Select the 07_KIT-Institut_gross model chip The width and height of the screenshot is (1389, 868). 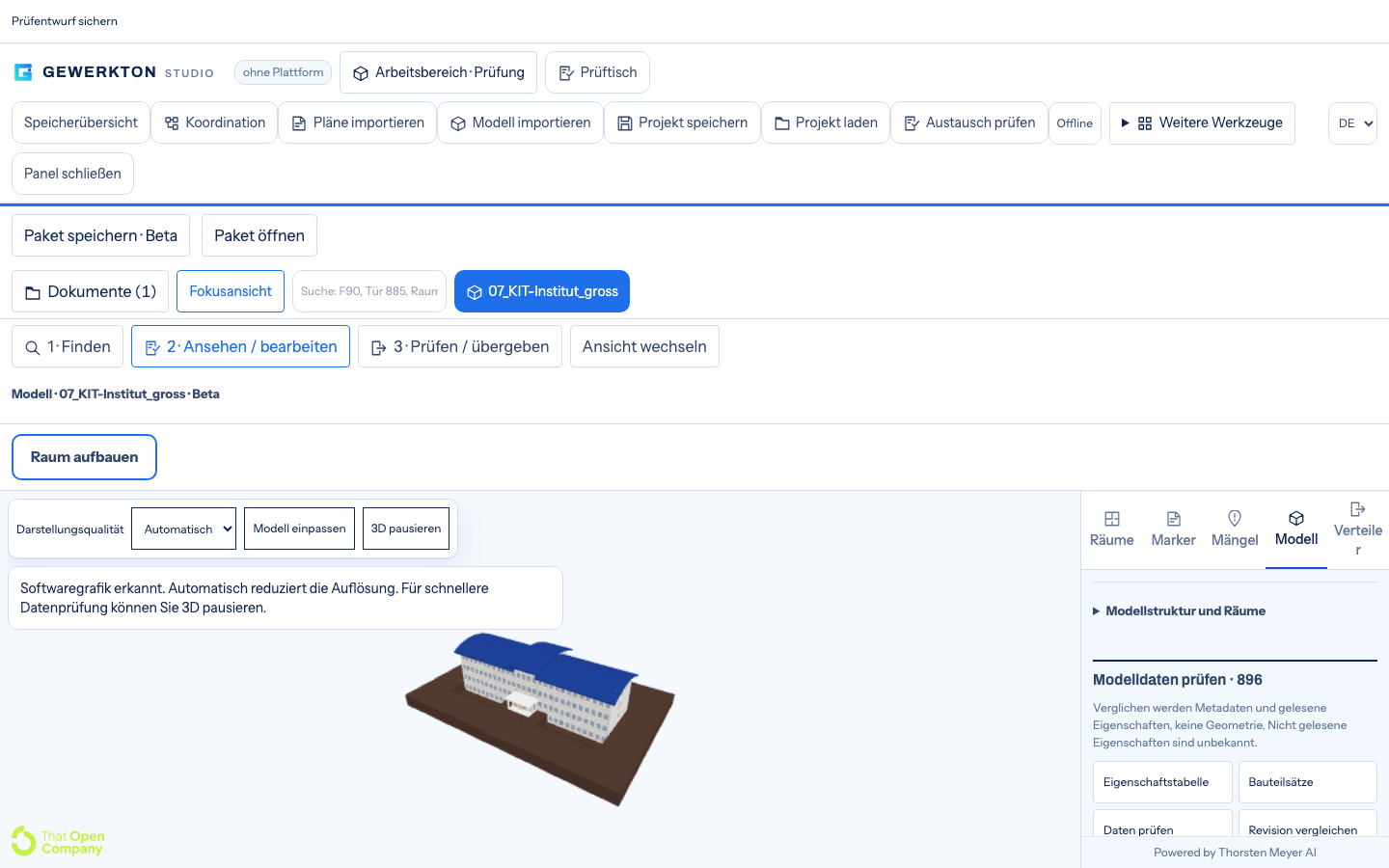click(542, 291)
